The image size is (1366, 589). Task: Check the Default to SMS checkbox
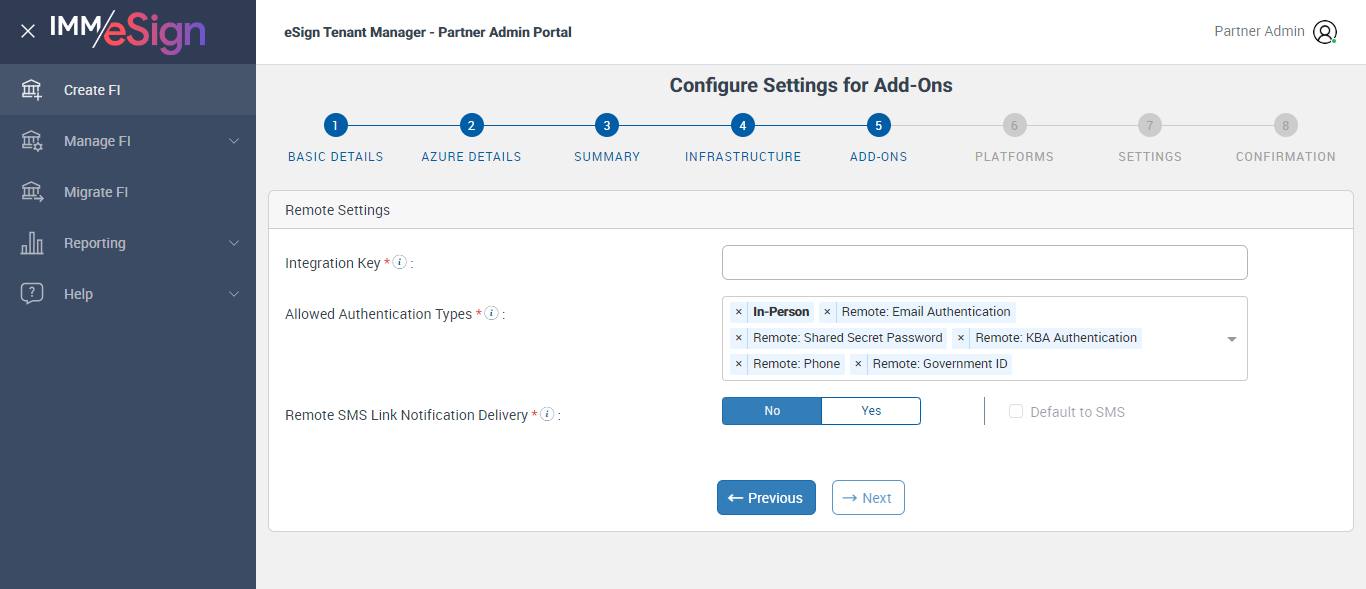coord(1016,412)
